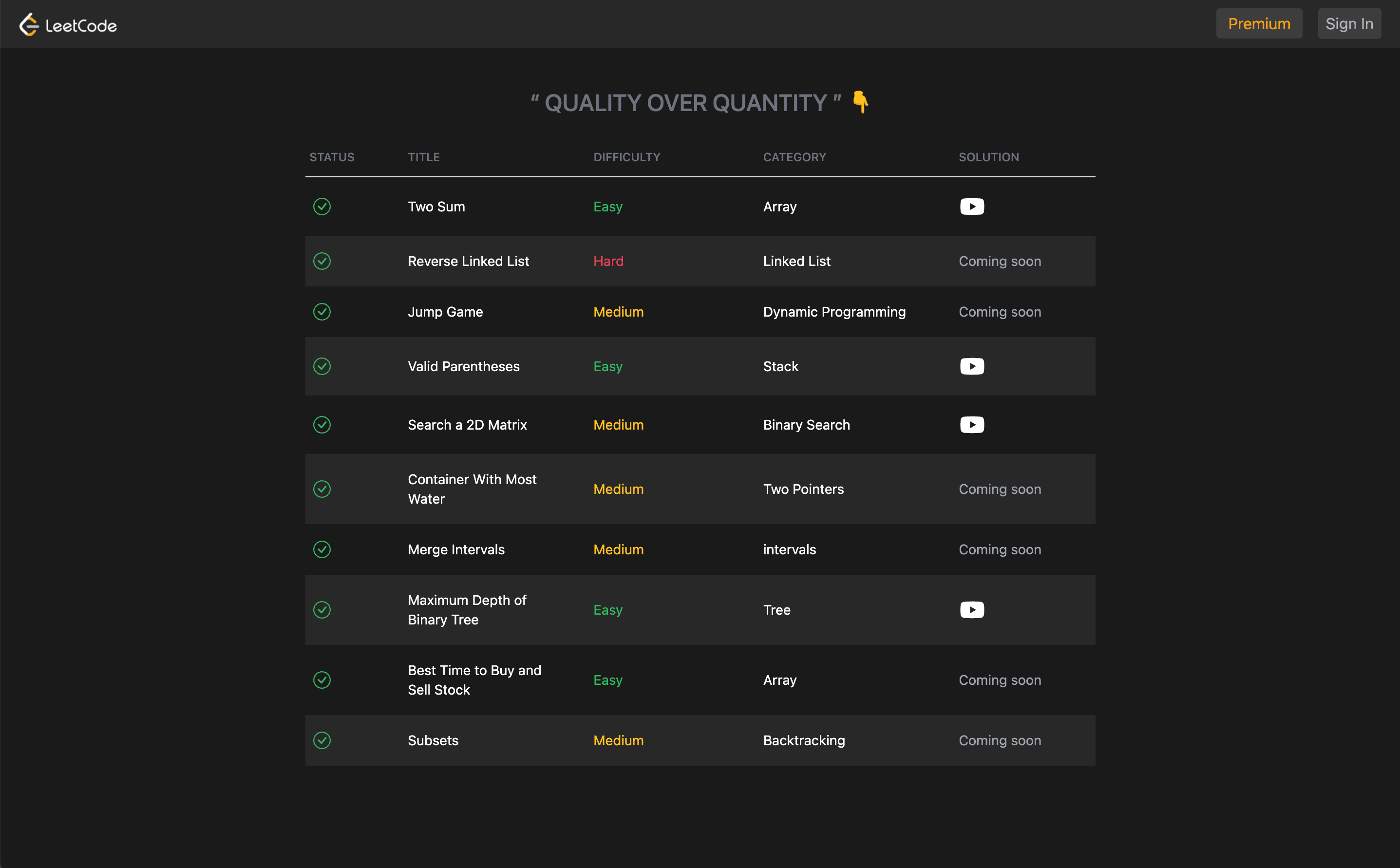
Task: Click the solved checkmark beside Jump Game
Action: tap(322, 312)
